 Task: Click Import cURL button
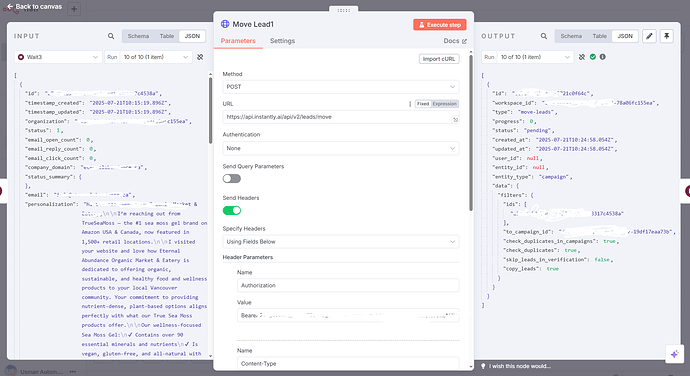coord(439,59)
